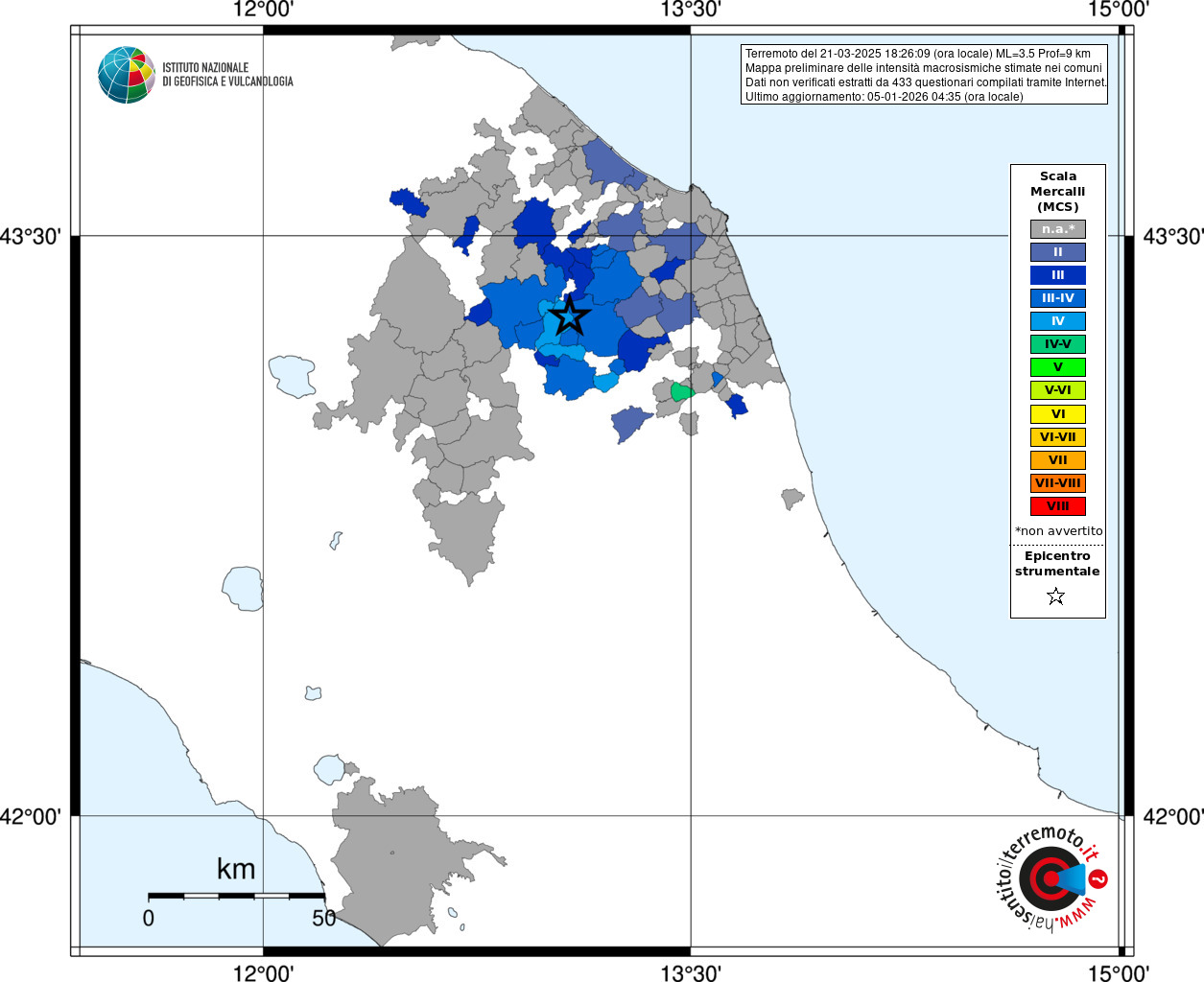Click the 'Epicentro strumentale' legend label
Screen dimensions: 1204x982
point(1057,564)
